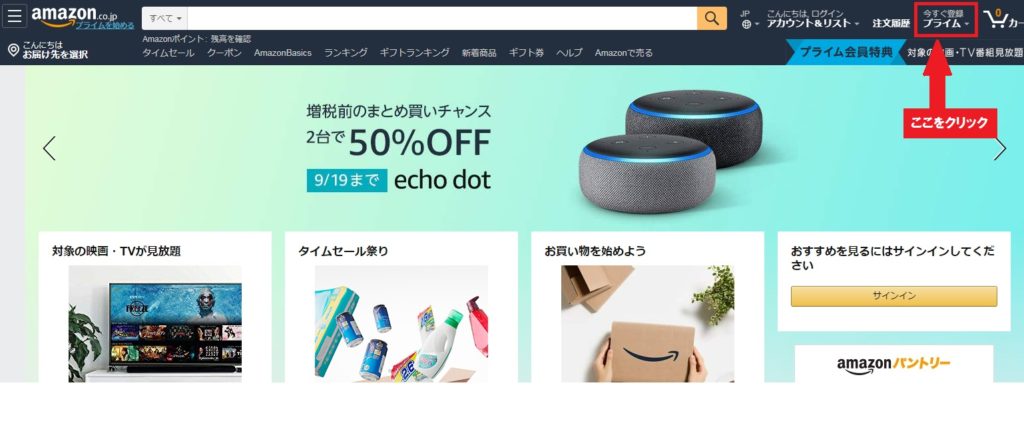Select タイムセール in navigation bar
The height and width of the screenshot is (435, 1024).
pos(168,53)
